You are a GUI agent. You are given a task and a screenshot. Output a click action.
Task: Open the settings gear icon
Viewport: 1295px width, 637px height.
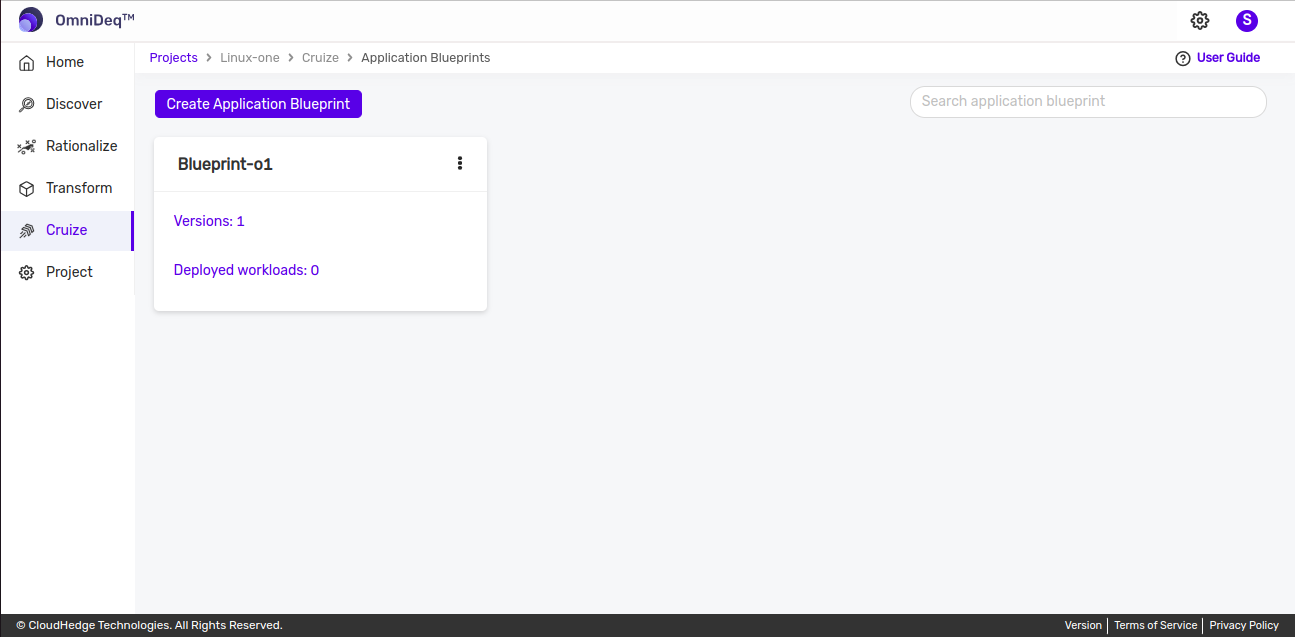1200,20
